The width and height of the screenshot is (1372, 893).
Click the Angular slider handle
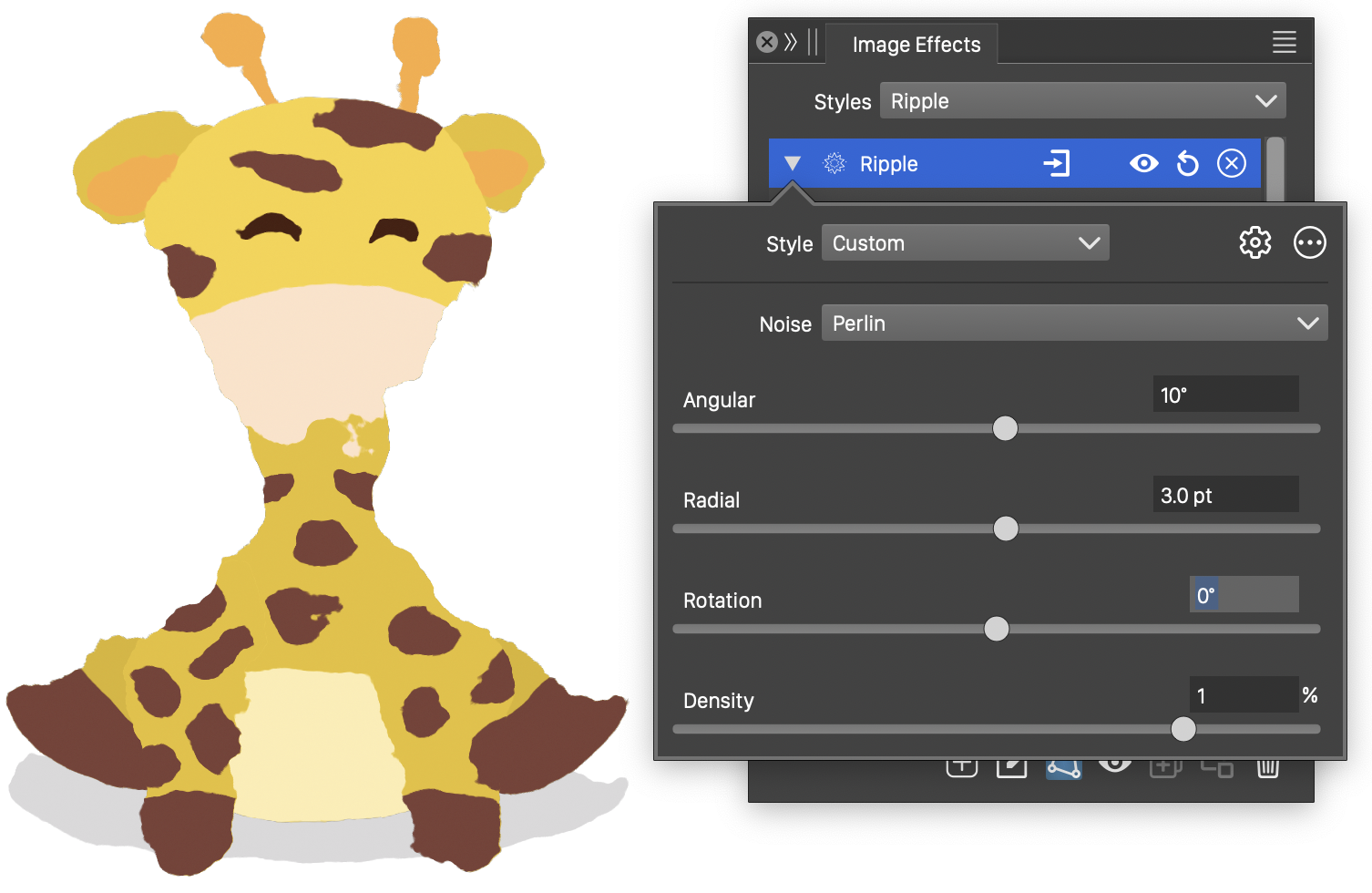pos(1005,428)
